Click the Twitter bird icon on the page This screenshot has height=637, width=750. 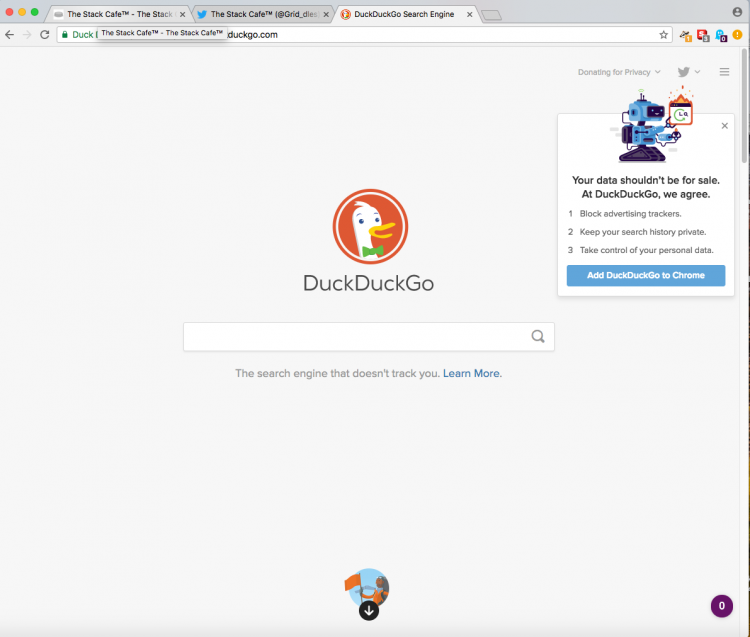[x=684, y=72]
